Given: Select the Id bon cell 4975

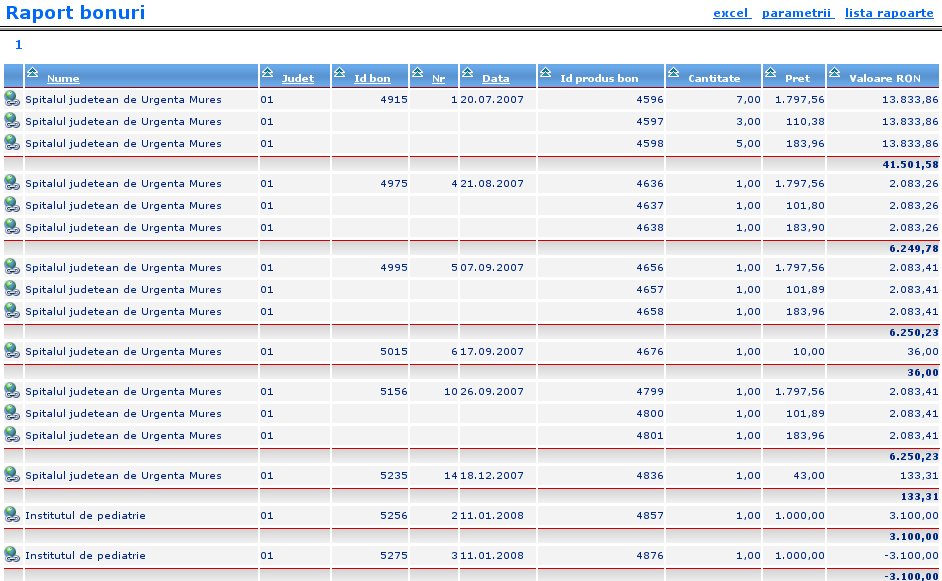Looking at the screenshot, I should click(394, 184).
